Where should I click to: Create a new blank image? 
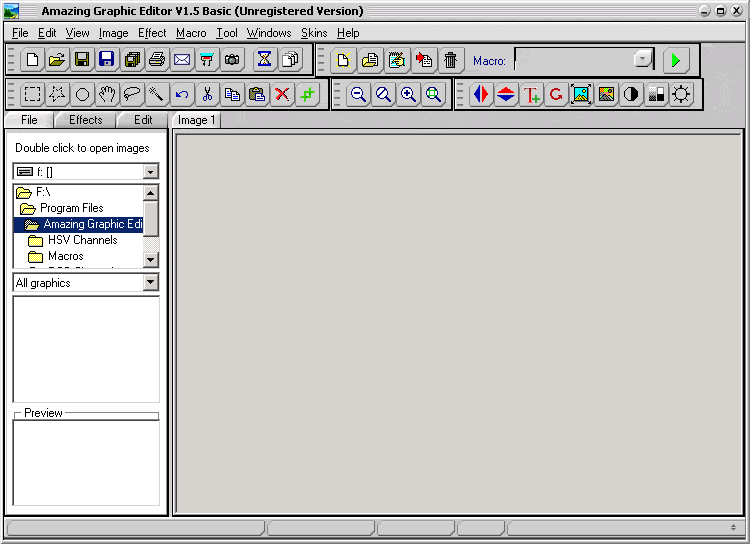[32, 60]
